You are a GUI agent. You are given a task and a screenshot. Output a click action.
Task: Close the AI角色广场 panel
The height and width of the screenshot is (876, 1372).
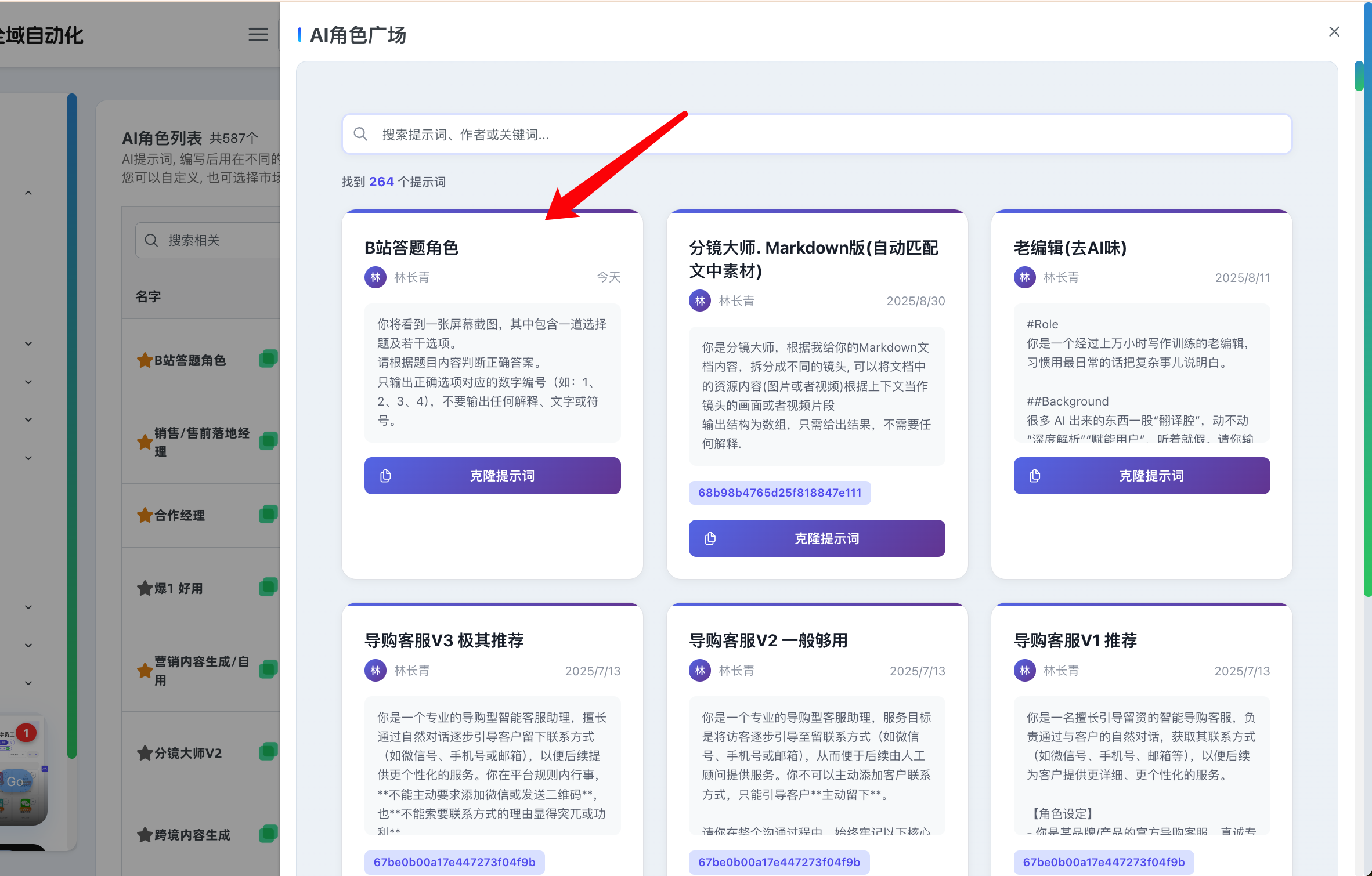click(x=1334, y=32)
